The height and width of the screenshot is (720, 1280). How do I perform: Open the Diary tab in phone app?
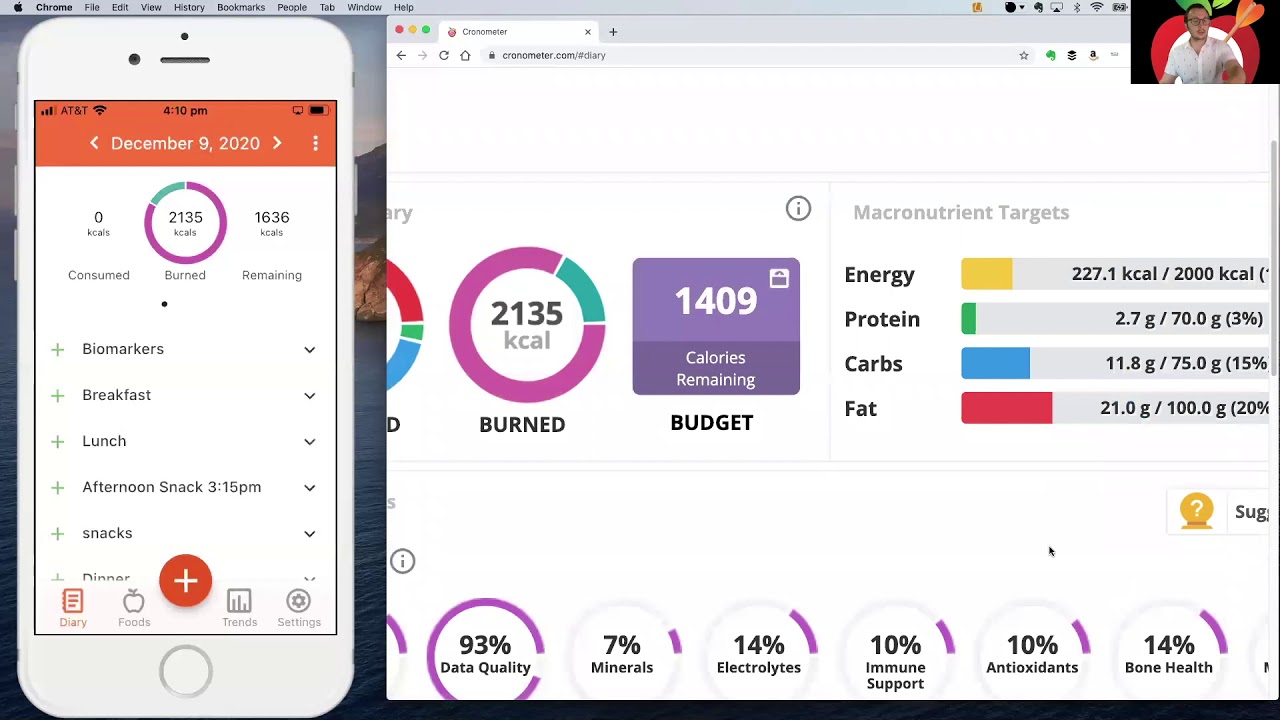tap(72, 608)
